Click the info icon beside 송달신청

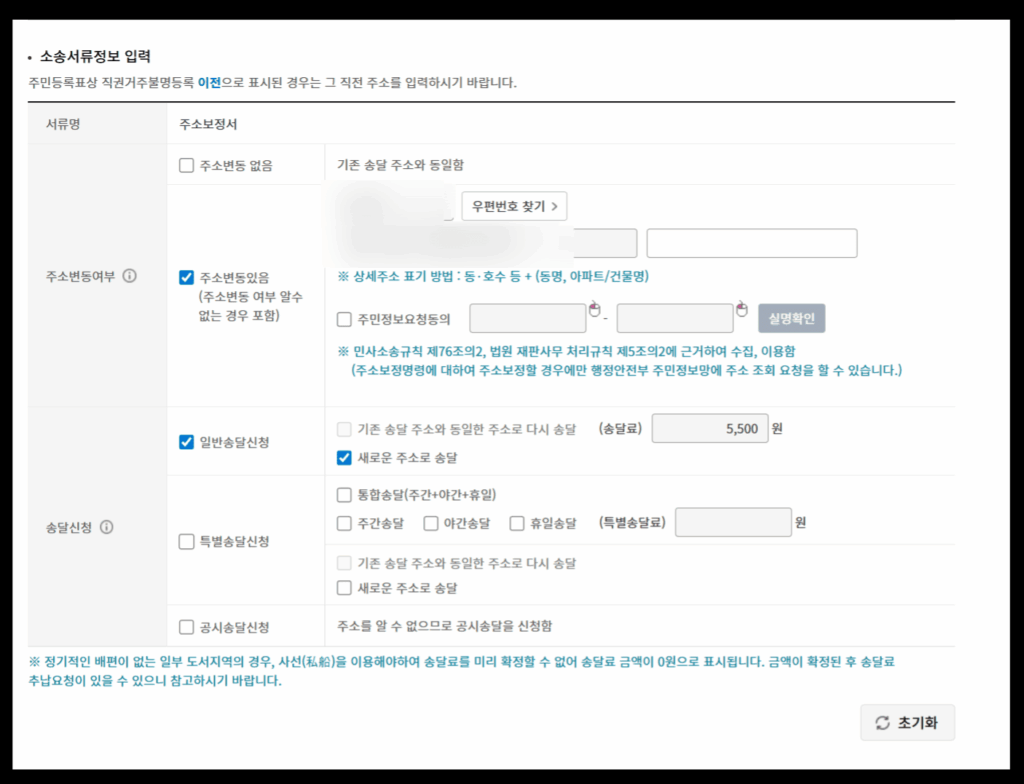(x=107, y=527)
